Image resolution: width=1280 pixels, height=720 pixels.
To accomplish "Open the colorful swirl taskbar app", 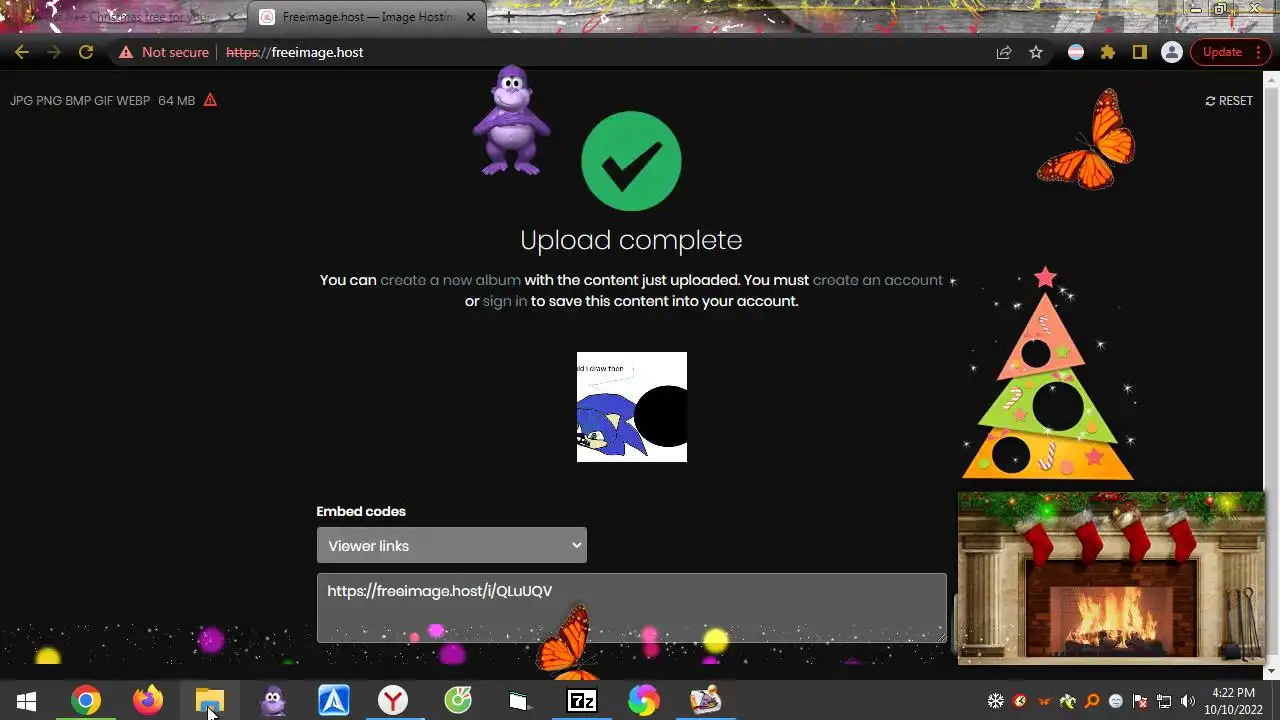I will [x=644, y=701].
